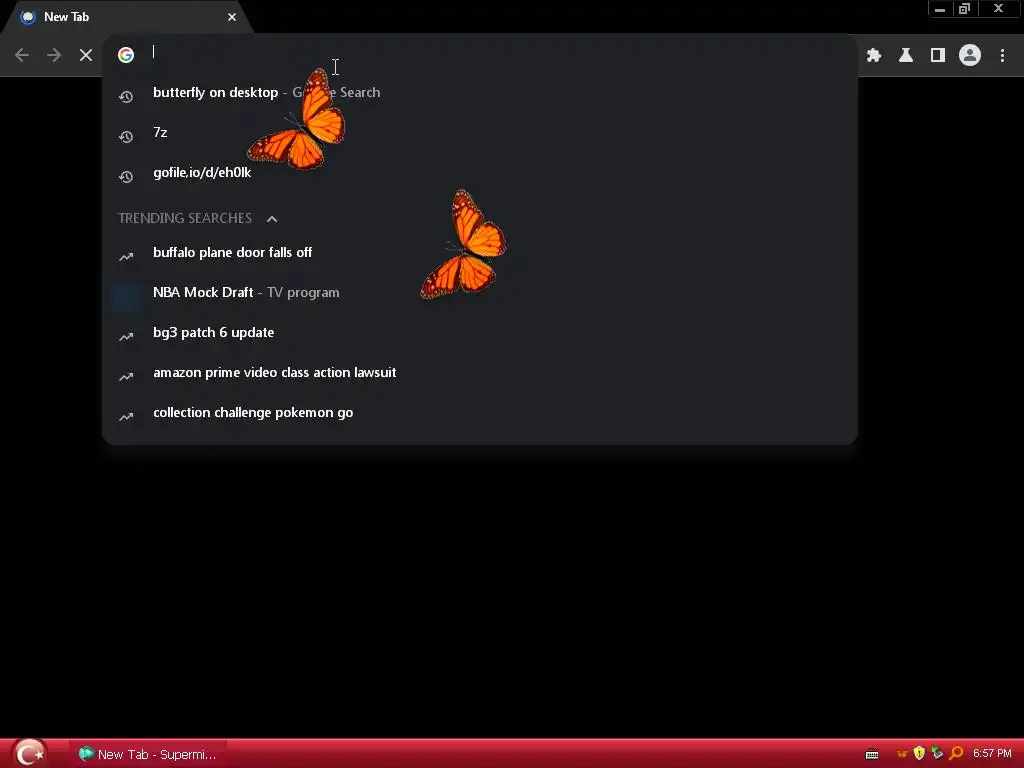Open the yellow security shield tray icon
Screen dimensions: 1024x768
point(920,754)
